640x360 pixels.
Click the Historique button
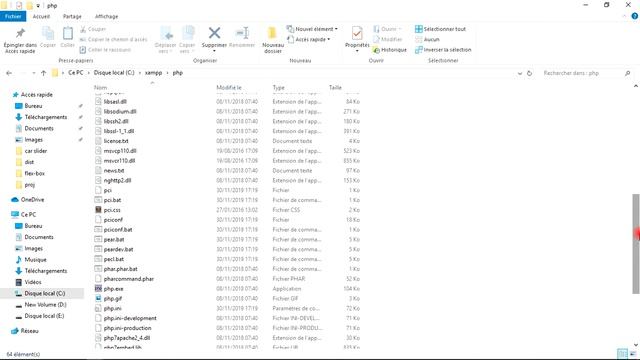(390, 49)
